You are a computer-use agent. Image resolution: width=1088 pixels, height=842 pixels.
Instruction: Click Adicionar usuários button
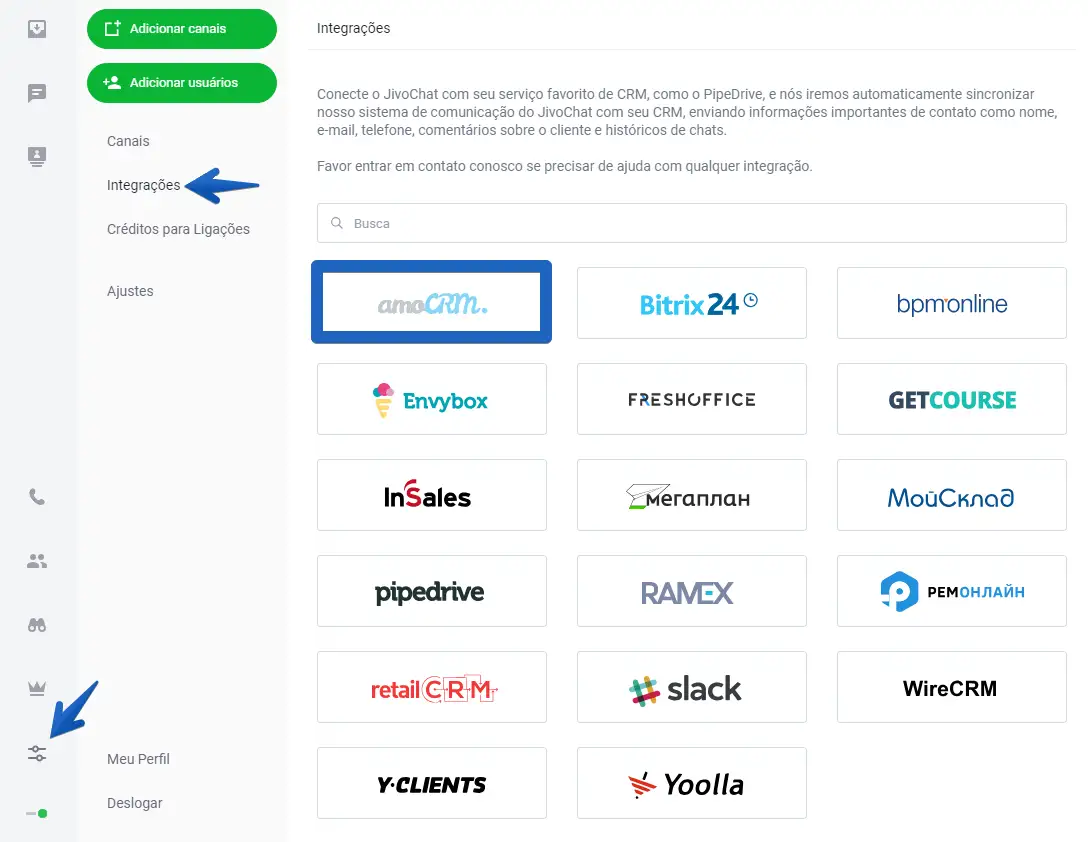[182, 83]
